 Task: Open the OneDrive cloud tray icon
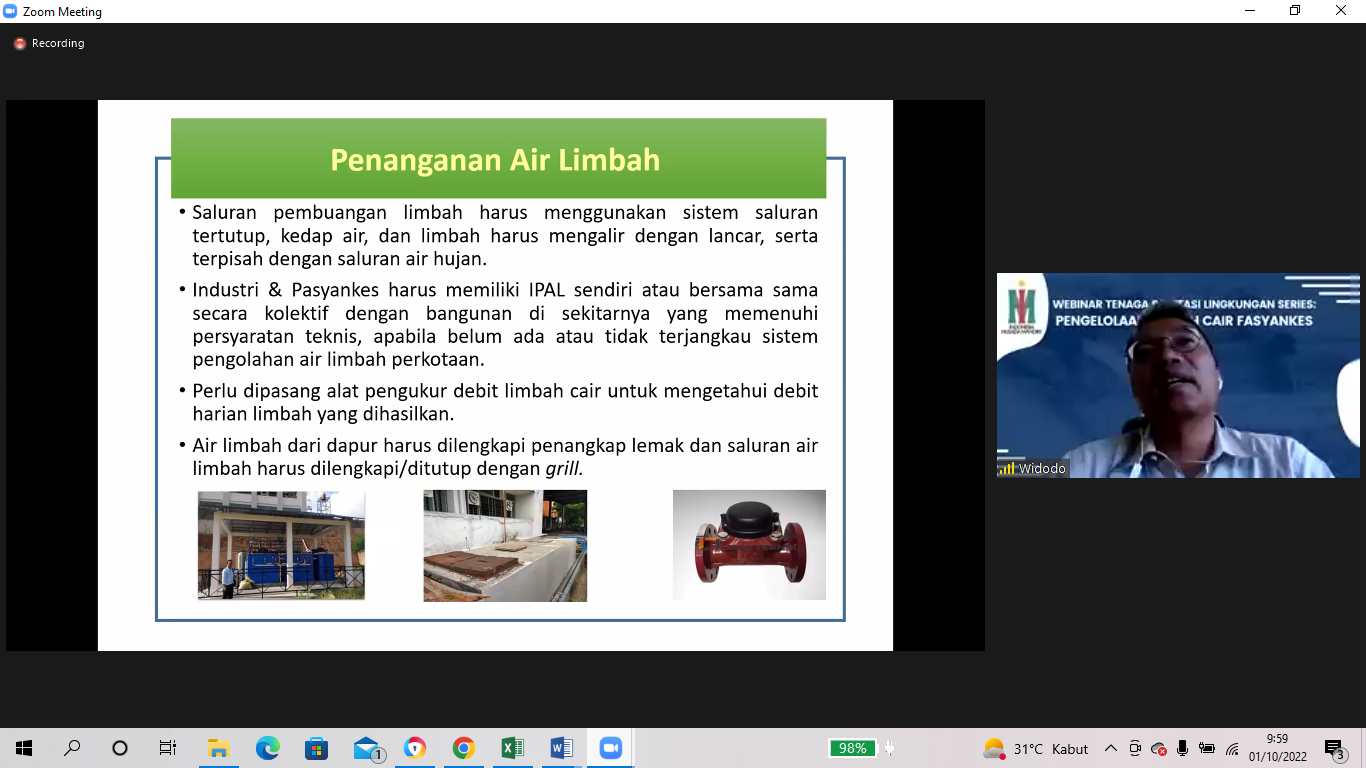point(1159,749)
